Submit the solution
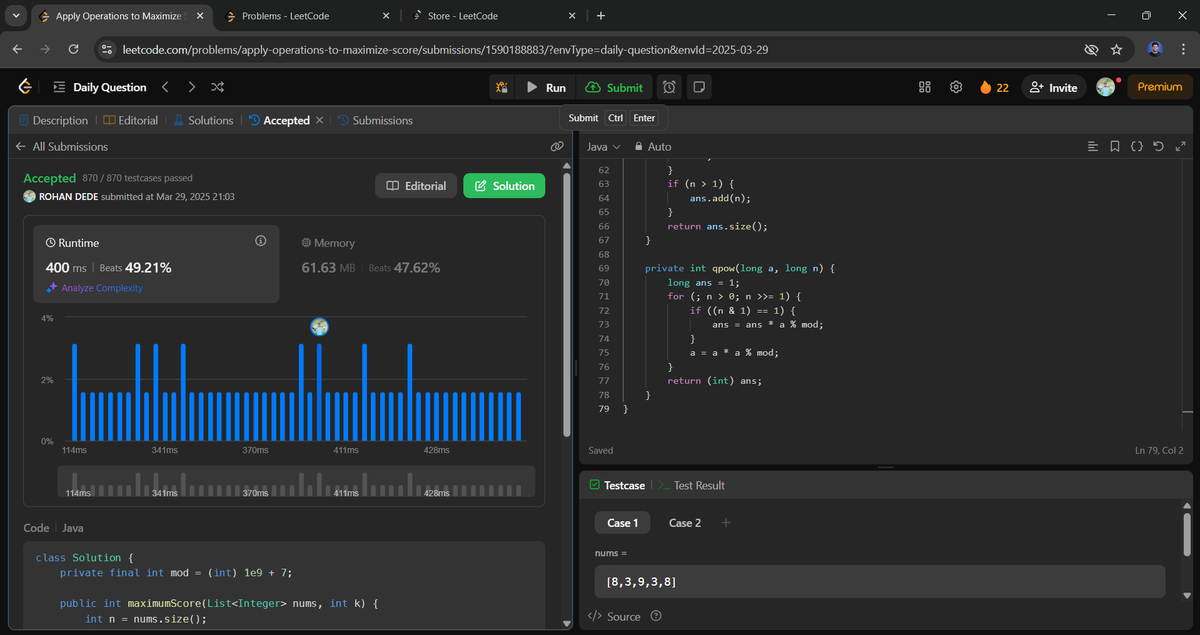Screen dimensions: 1200x635 click(x=614, y=87)
